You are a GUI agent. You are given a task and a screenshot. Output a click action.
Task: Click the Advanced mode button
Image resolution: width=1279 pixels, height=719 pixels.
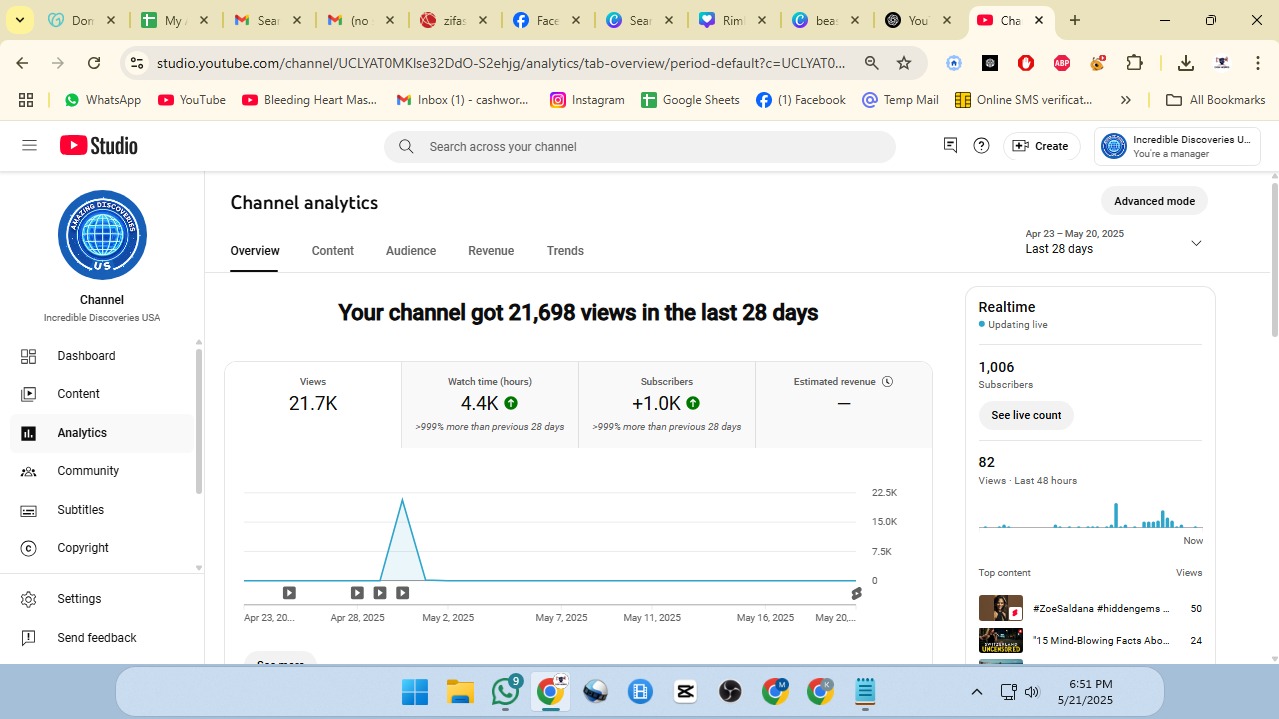coord(1154,201)
